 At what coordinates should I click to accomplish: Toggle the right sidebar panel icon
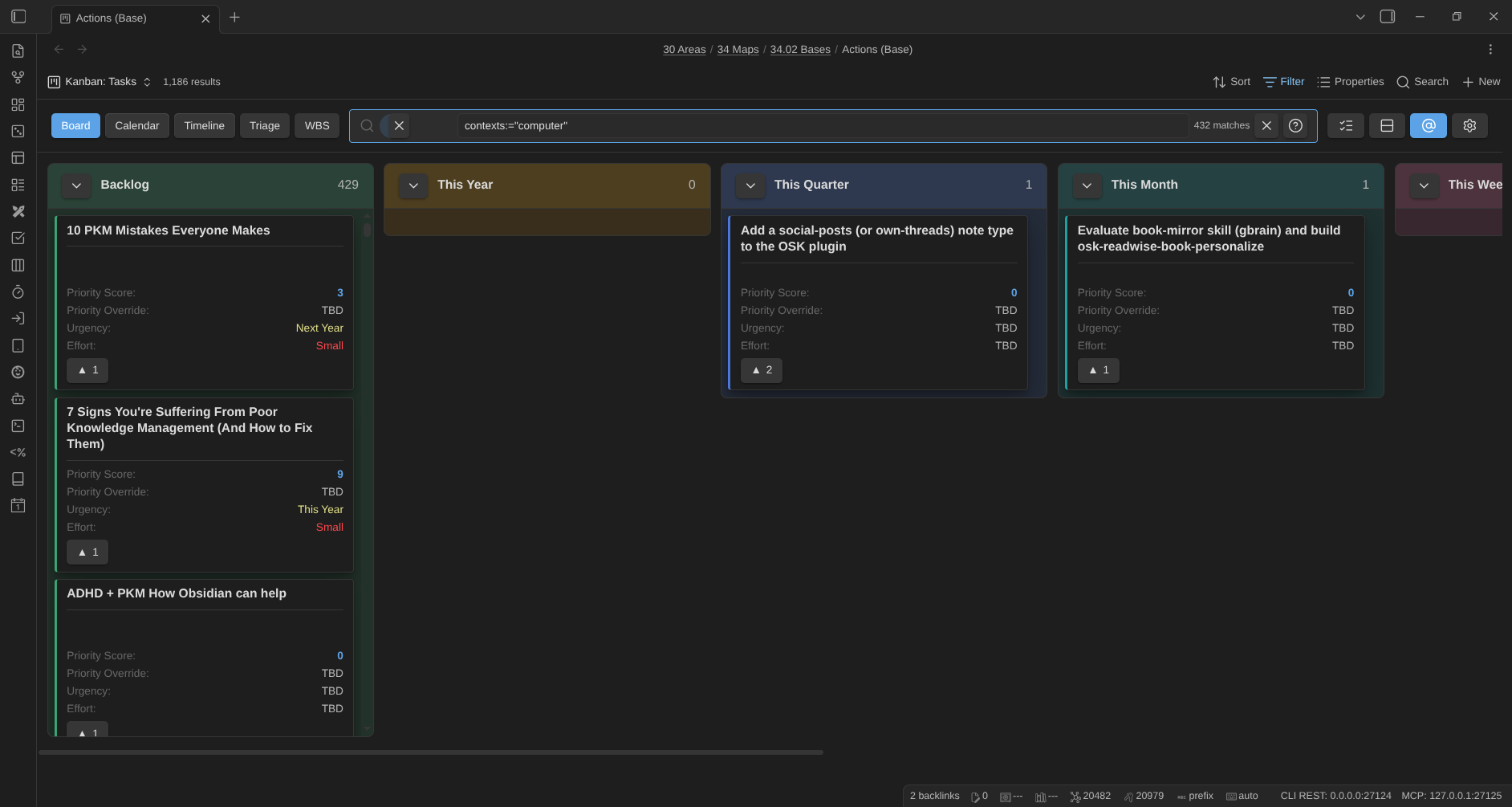(x=1388, y=17)
